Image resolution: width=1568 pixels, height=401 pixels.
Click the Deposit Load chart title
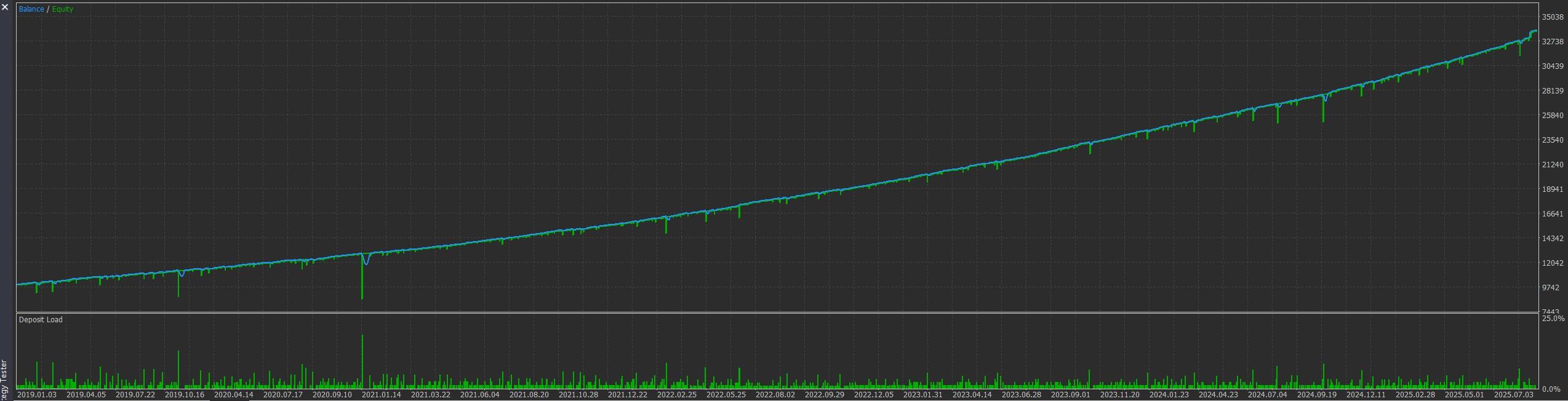pos(41,319)
